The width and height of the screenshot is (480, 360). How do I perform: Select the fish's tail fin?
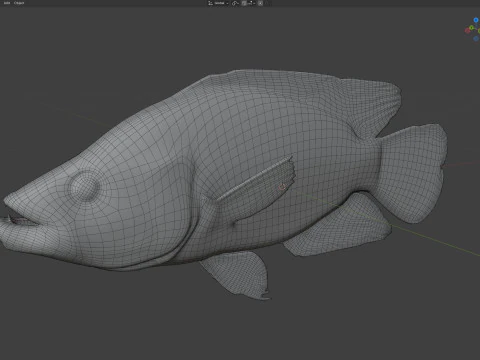[412, 173]
